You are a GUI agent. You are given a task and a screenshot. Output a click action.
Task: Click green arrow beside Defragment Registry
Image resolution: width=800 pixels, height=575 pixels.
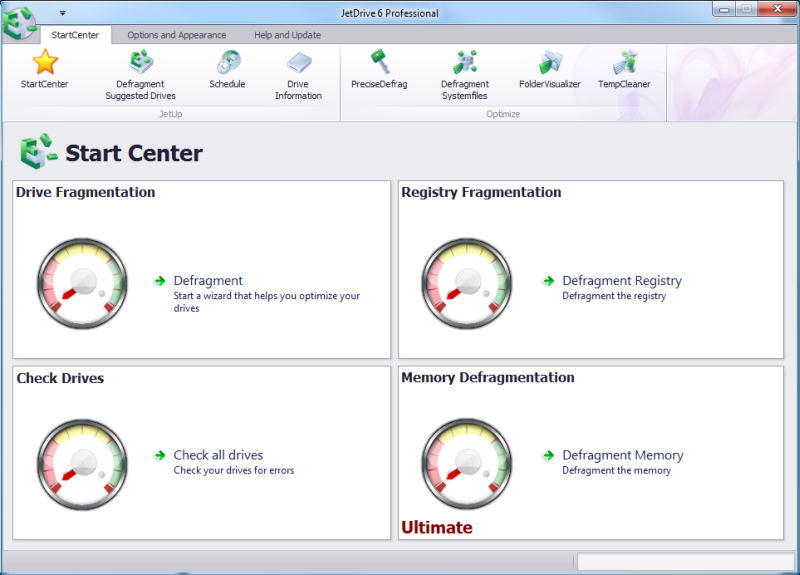[549, 281]
